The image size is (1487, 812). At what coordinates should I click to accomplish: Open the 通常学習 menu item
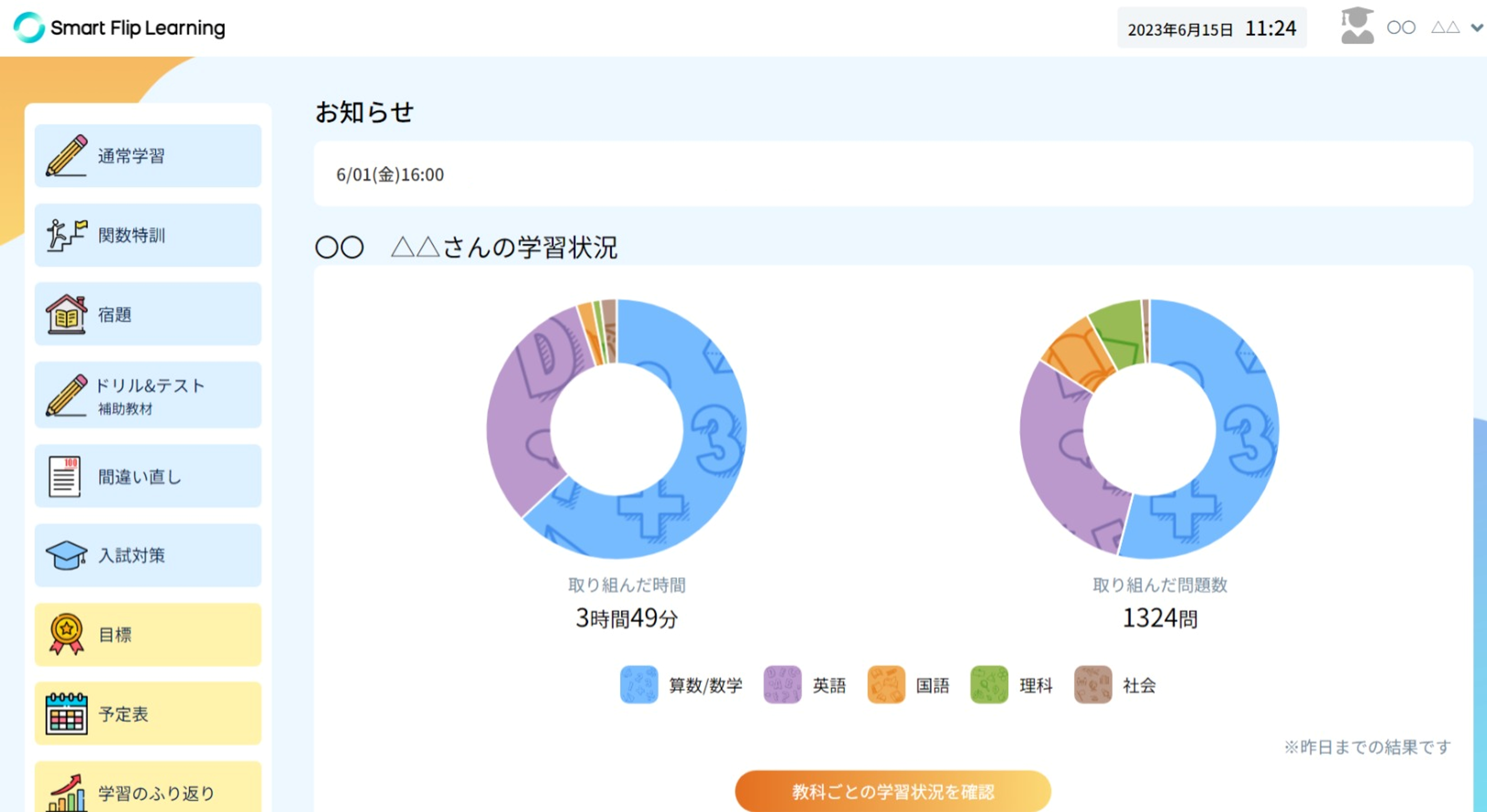148,156
